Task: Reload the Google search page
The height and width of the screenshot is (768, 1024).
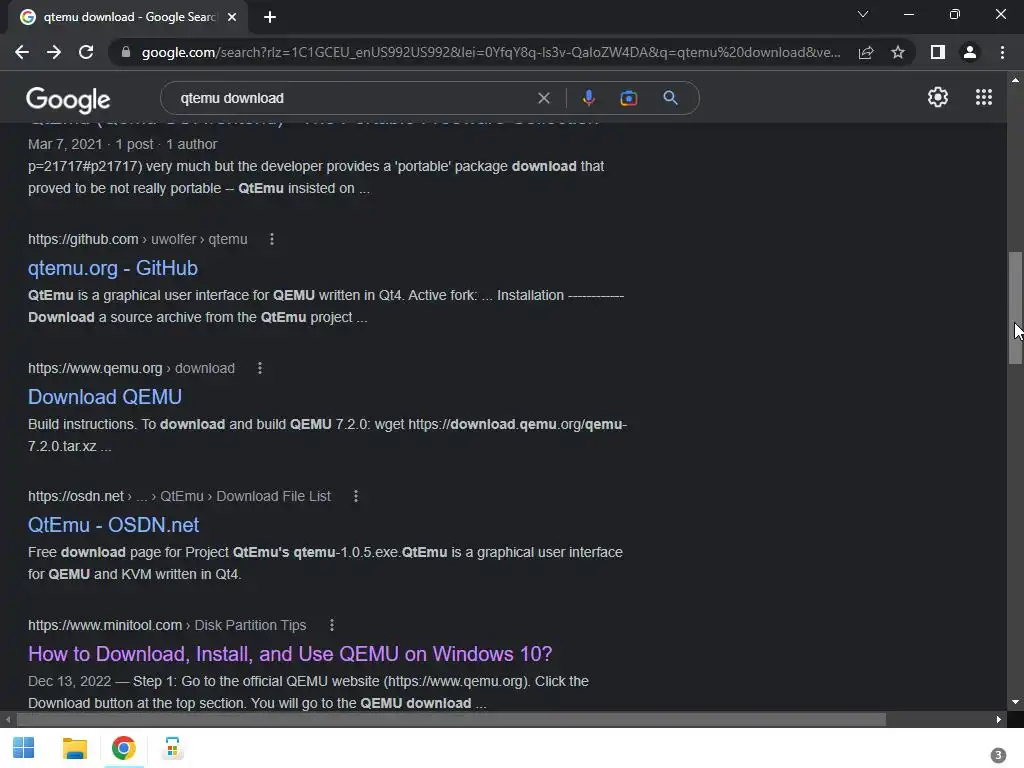Action: coord(86,52)
